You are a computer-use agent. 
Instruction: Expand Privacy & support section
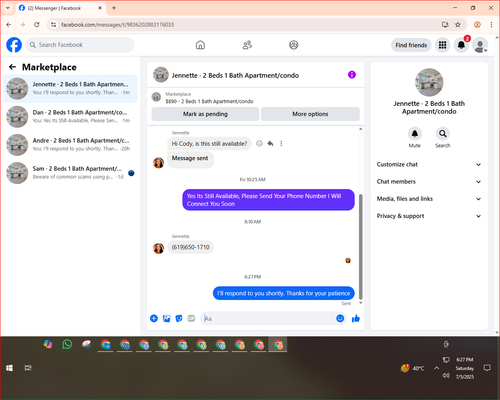pos(429,216)
